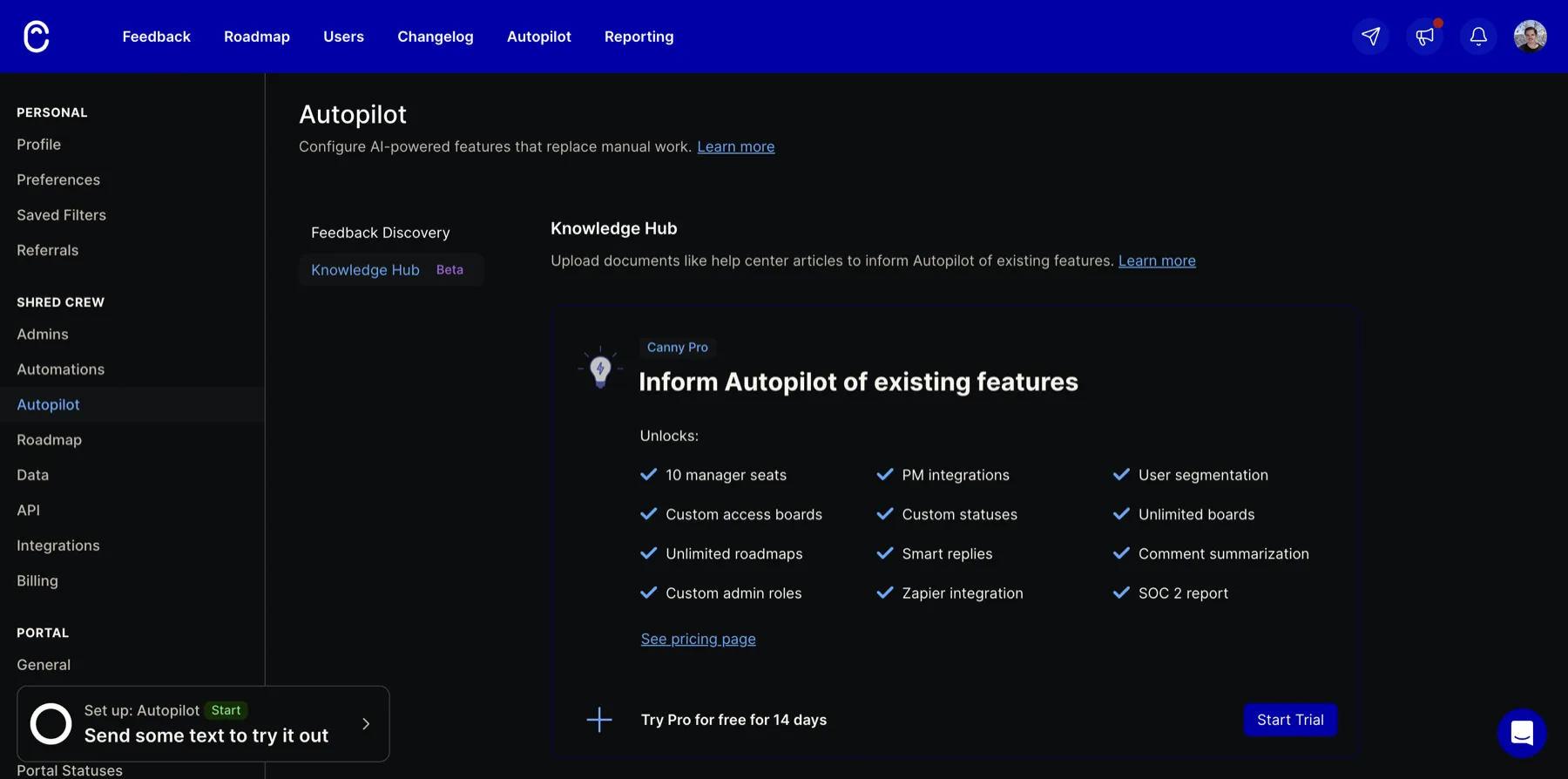Image resolution: width=1568 pixels, height=779 pixels.
Task: Click 'Unlimited boards' feature text
Action: pos(1197,514)
